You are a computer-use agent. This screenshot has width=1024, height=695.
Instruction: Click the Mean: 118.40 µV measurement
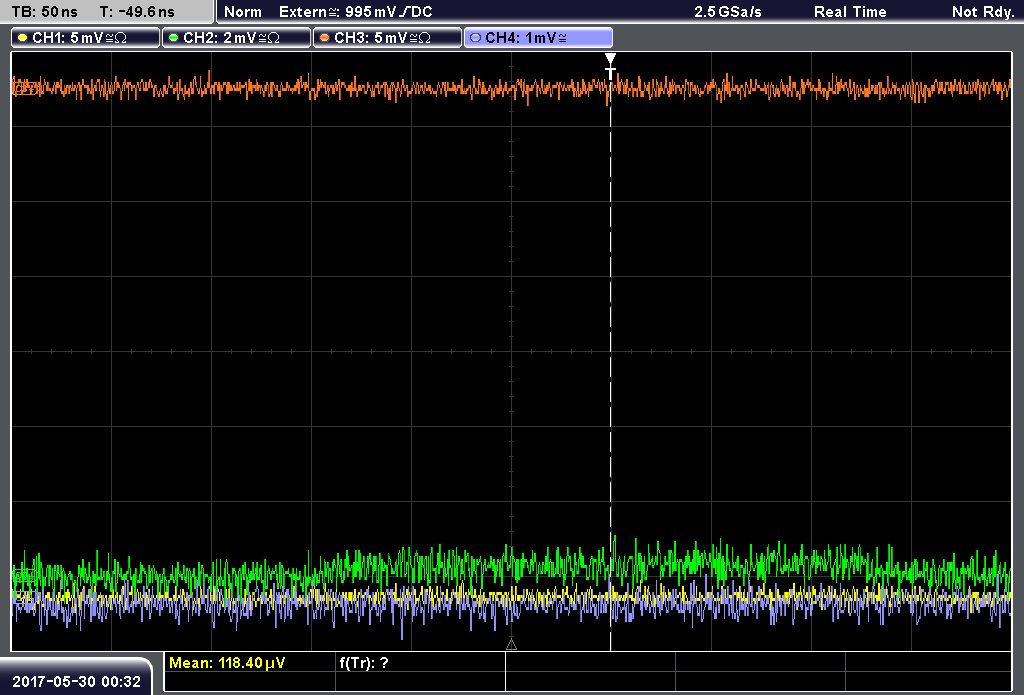tap(227, 663)
